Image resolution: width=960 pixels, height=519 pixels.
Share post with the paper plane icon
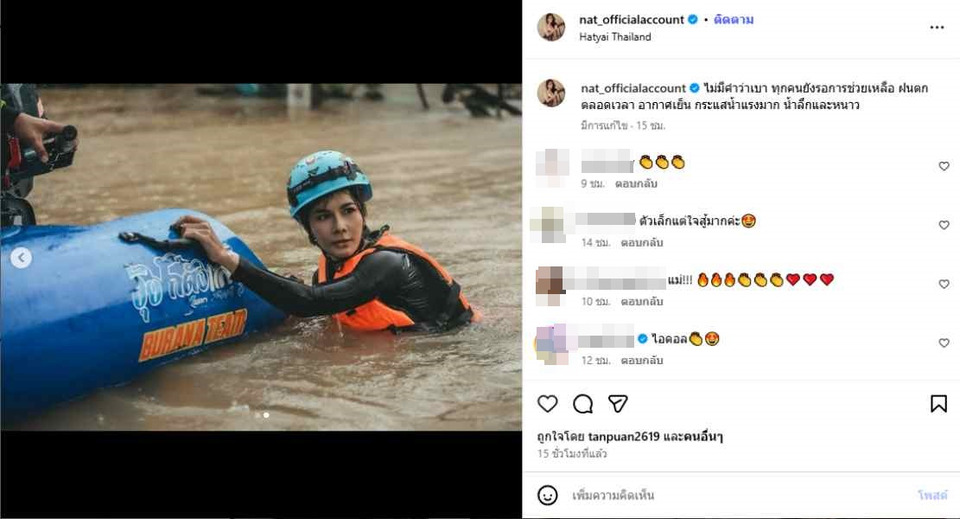[618, 403]
